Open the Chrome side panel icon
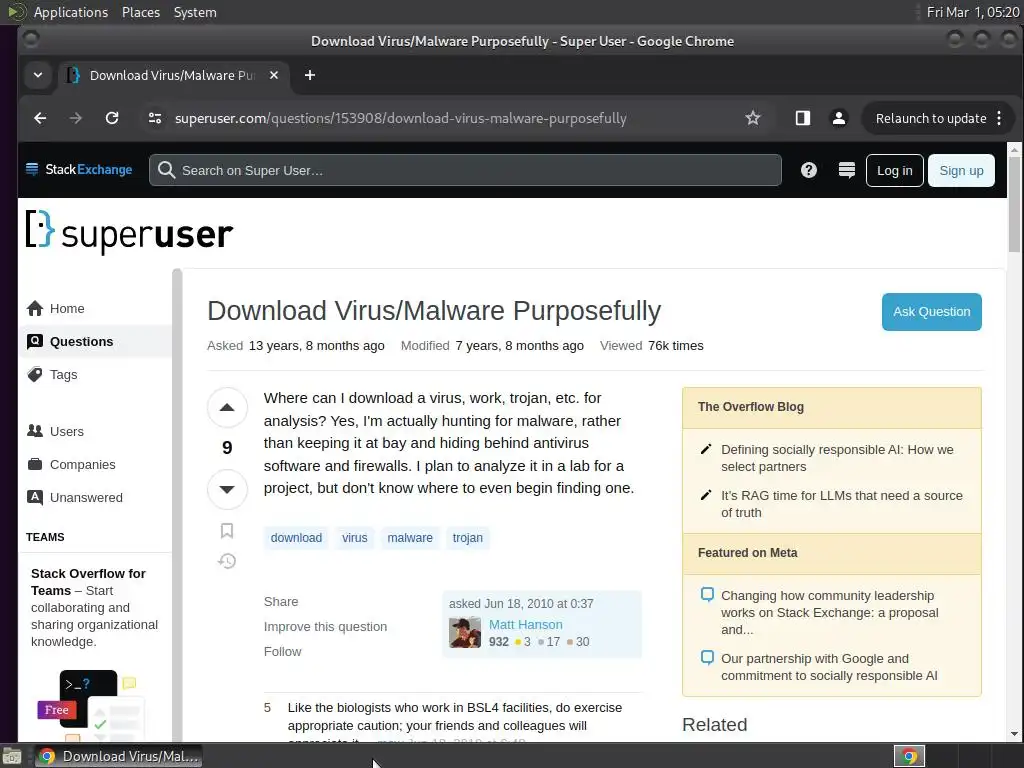This screenshot has width=1024, height=768. coord(803,118)
